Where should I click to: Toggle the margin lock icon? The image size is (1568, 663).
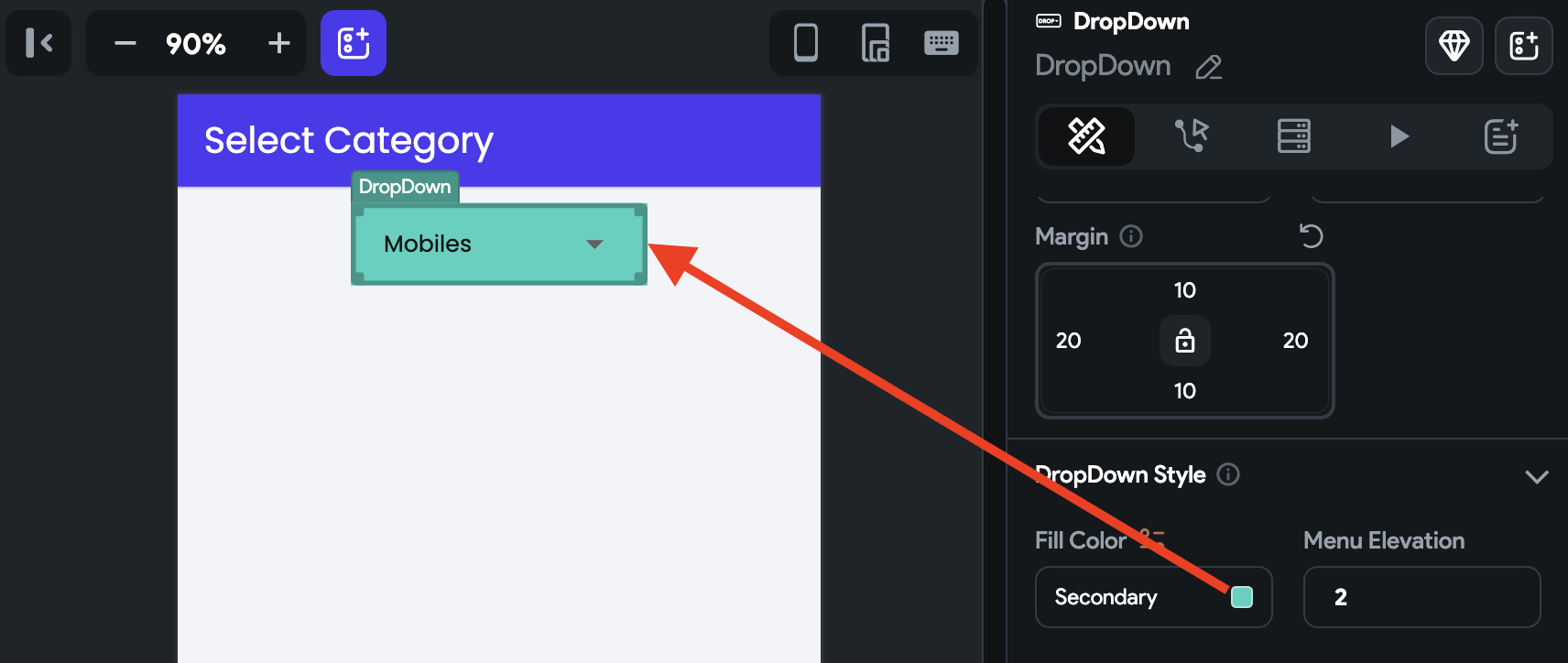click(1185, 341)
